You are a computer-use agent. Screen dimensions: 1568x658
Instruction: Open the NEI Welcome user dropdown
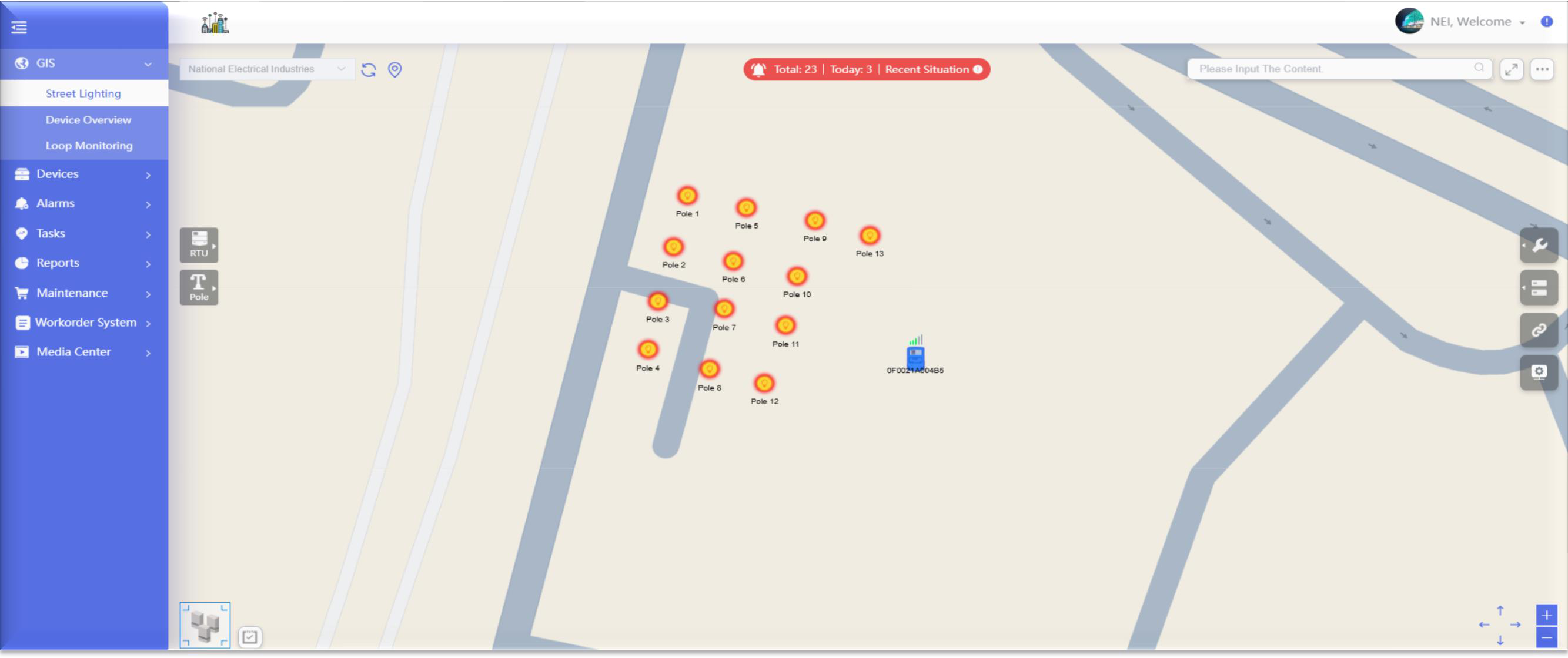[1477, 22]
